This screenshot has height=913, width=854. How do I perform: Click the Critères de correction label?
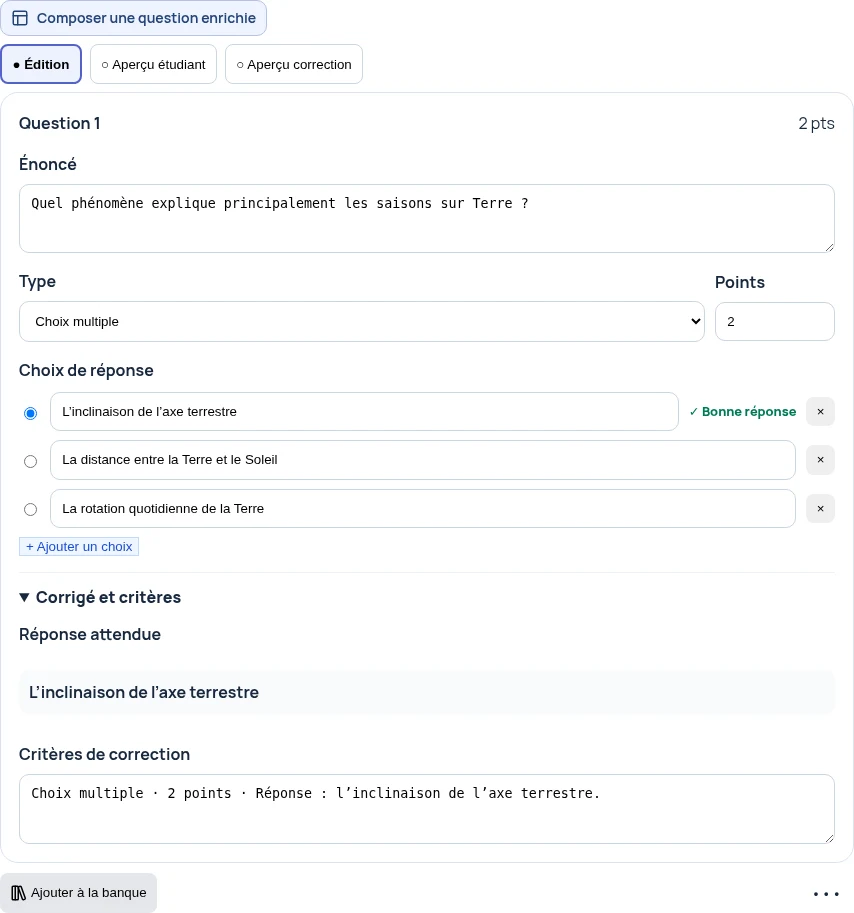pyautogui.click(x=104, y=754)
